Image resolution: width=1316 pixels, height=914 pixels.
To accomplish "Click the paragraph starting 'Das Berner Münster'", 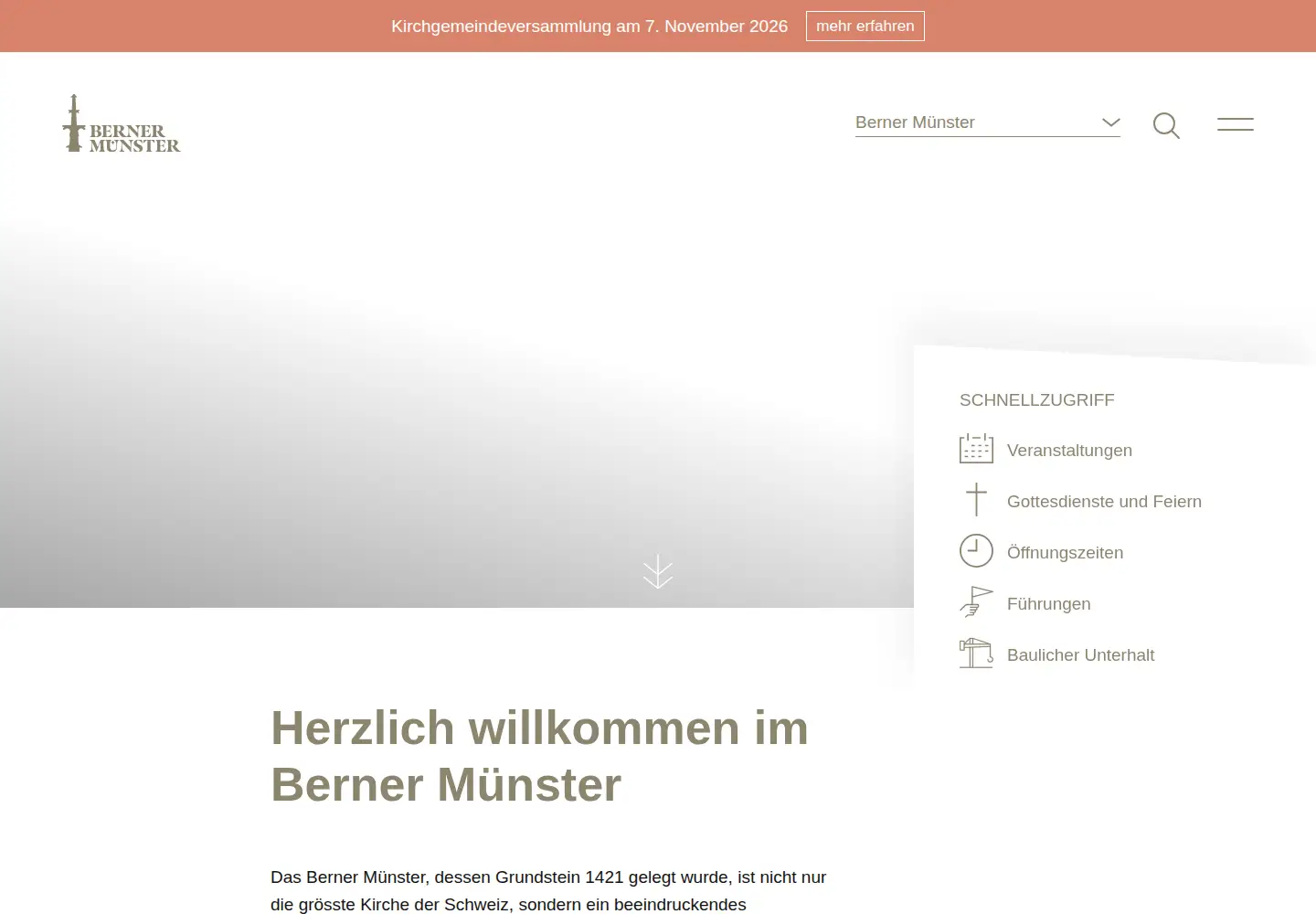I will tap(548, 891).
